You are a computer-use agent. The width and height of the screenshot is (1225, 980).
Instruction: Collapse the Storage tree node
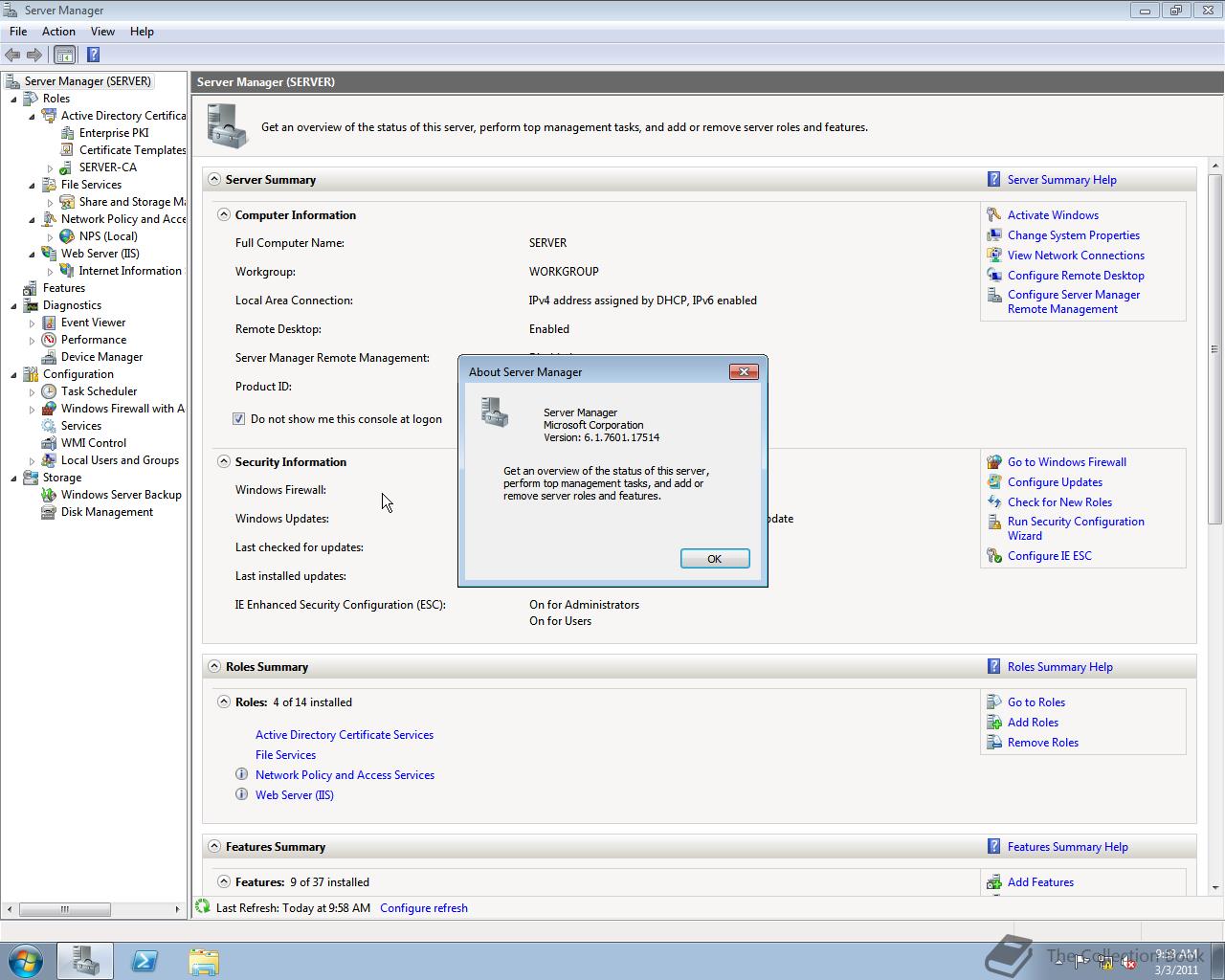[x=13, y=478]
